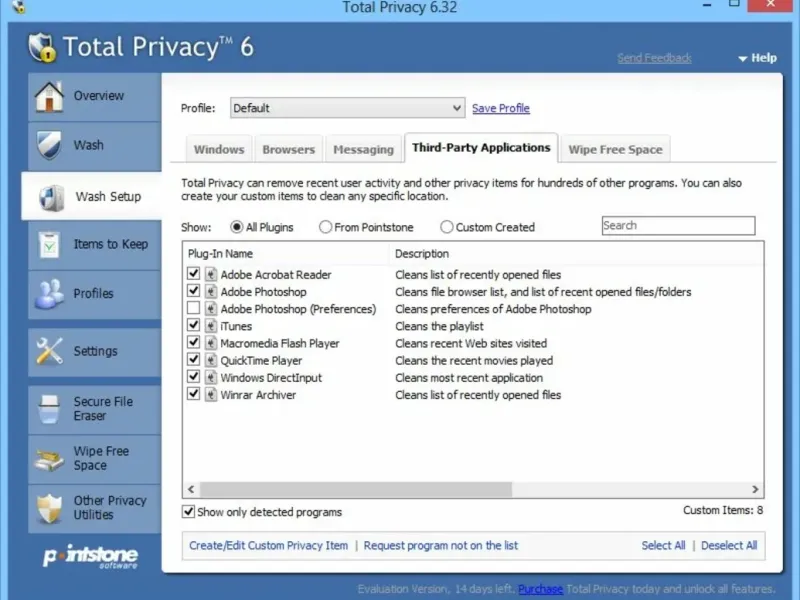Click the Description column header
This screenshot has width=800, height=600.
coord(577,254)
